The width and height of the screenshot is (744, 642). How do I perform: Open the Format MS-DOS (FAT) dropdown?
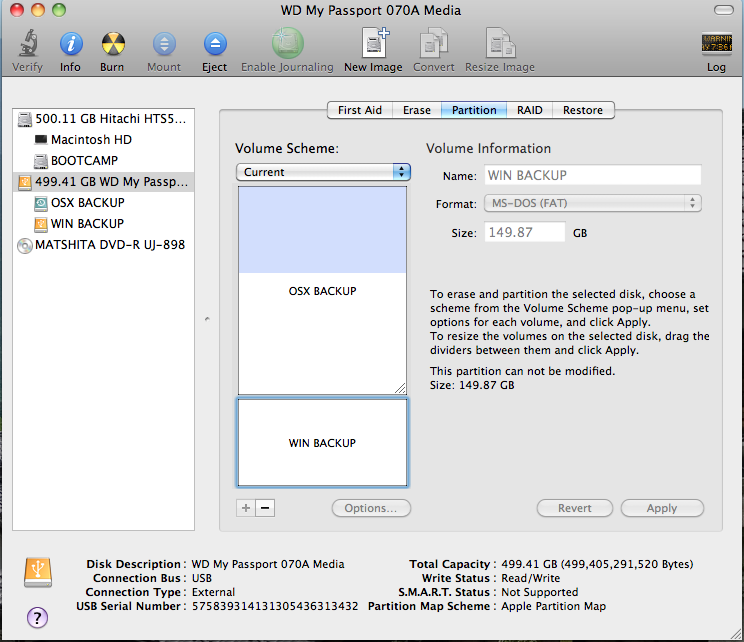pos(593,203)
